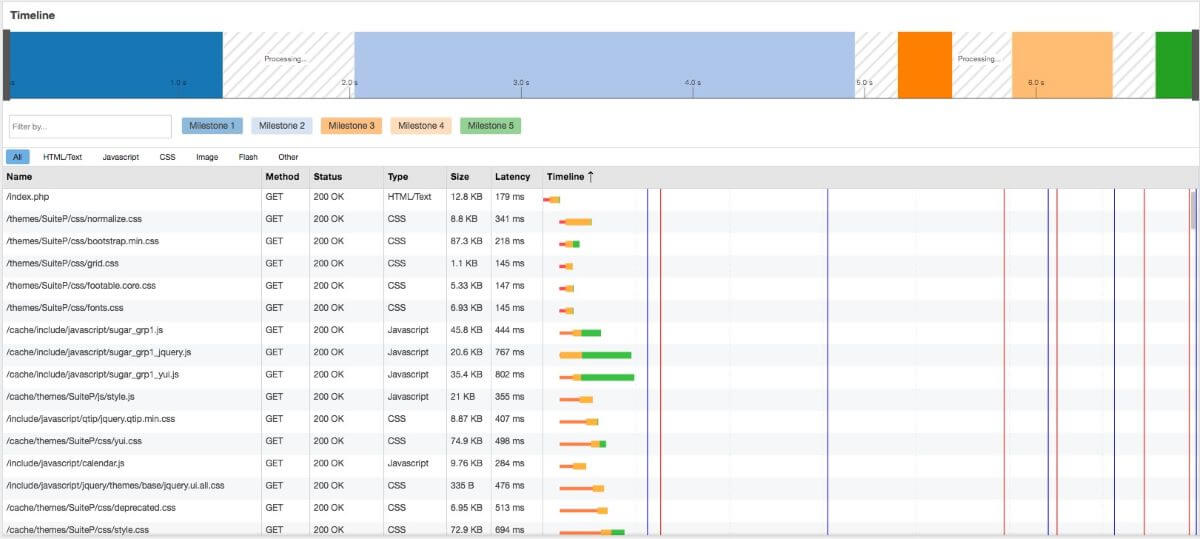This screenshot has height=539, width=1200.
Task: Sort by the Method column header
Action: point(285,177)
